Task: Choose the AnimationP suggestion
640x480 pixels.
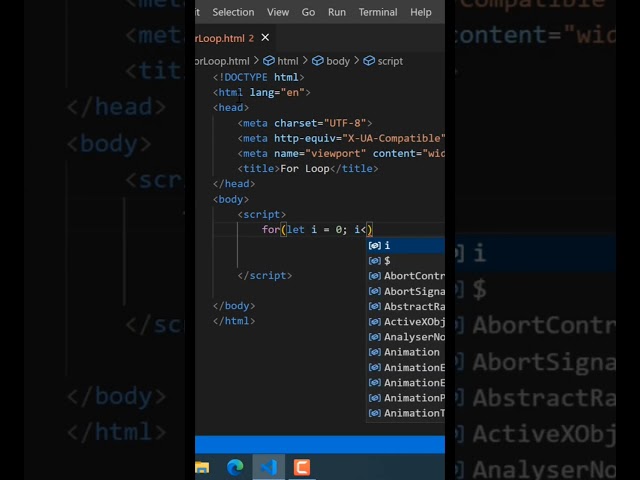Action: click(406, 398)
